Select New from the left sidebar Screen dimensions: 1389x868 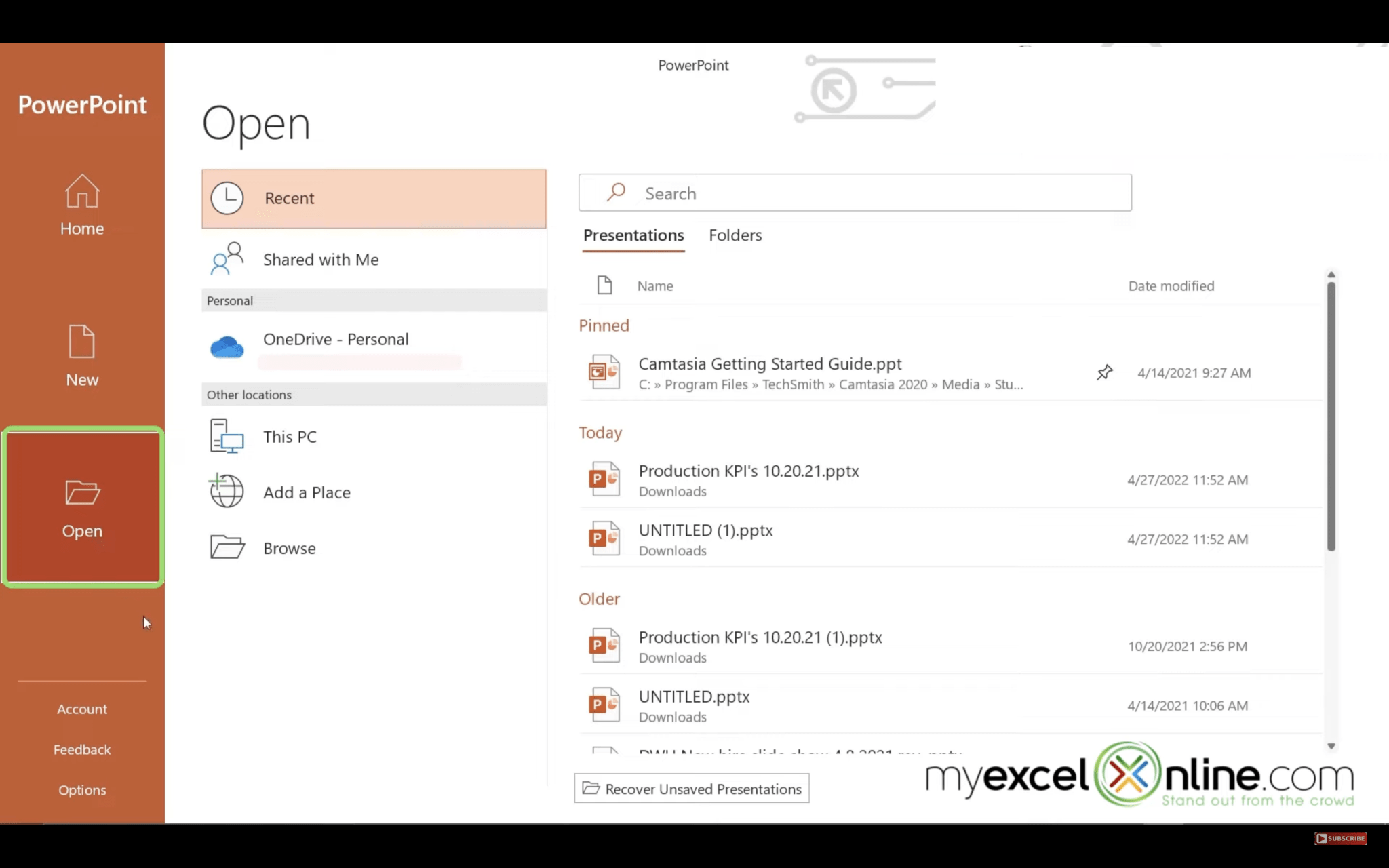(x=81, y=355)
